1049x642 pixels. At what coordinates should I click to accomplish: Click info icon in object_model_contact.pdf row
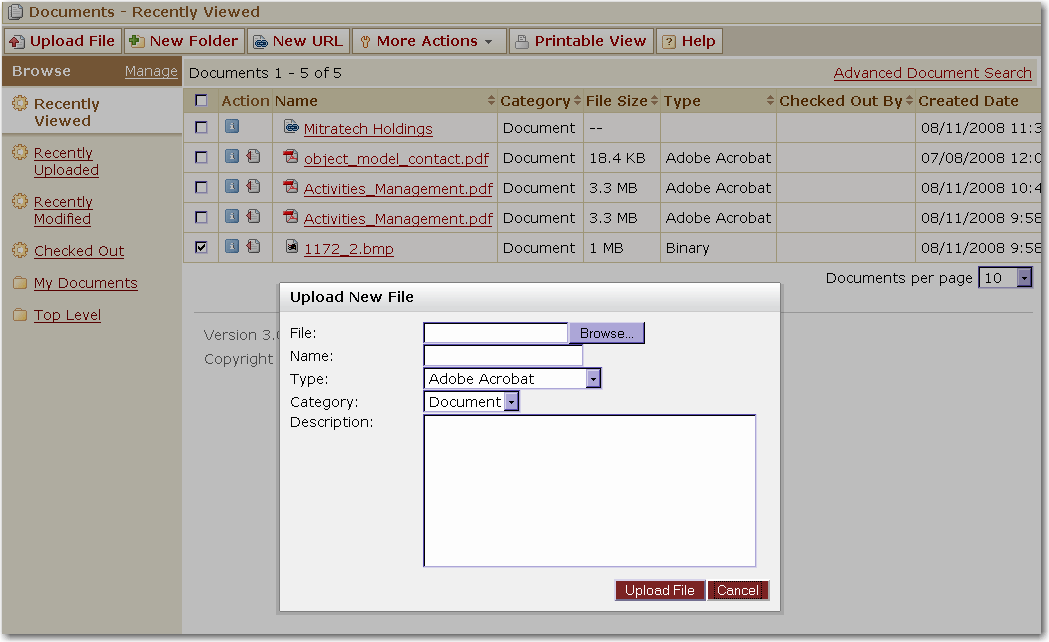[231, 156]
